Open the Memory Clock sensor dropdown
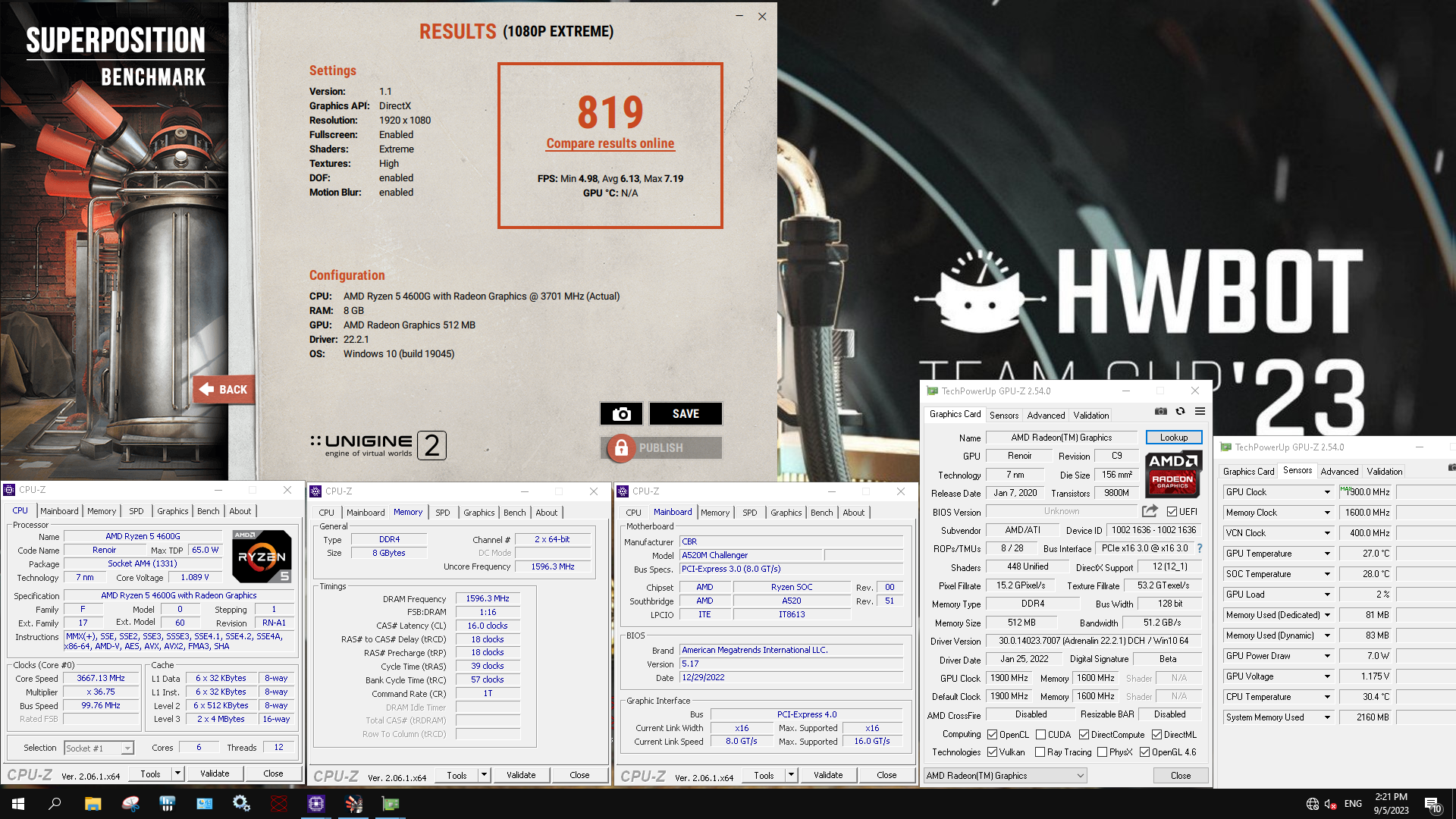 pos(1327,513)
